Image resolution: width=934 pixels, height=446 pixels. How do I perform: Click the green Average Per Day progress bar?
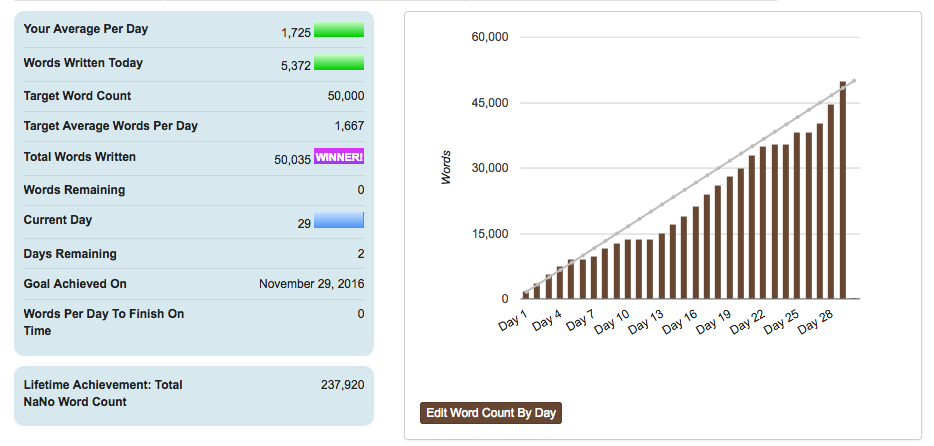click(x=339, y=30)
